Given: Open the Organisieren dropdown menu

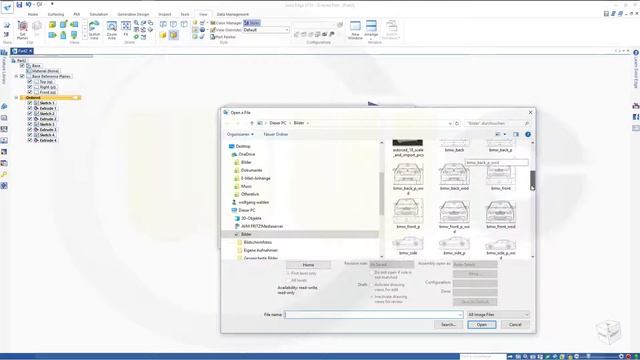Looking at the screenshot, I should pos(240,134).
